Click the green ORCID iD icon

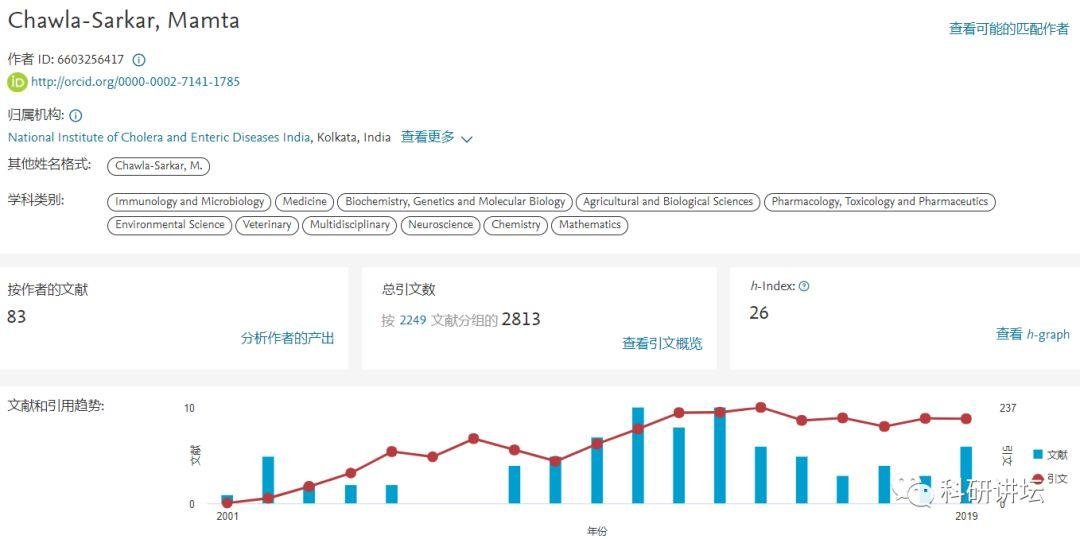17,82
